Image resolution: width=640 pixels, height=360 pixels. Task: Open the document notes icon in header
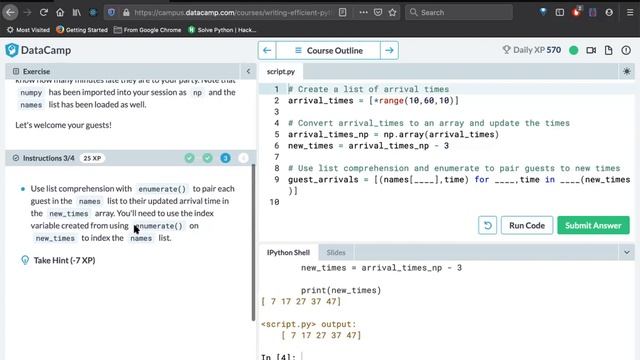point(609,50)
